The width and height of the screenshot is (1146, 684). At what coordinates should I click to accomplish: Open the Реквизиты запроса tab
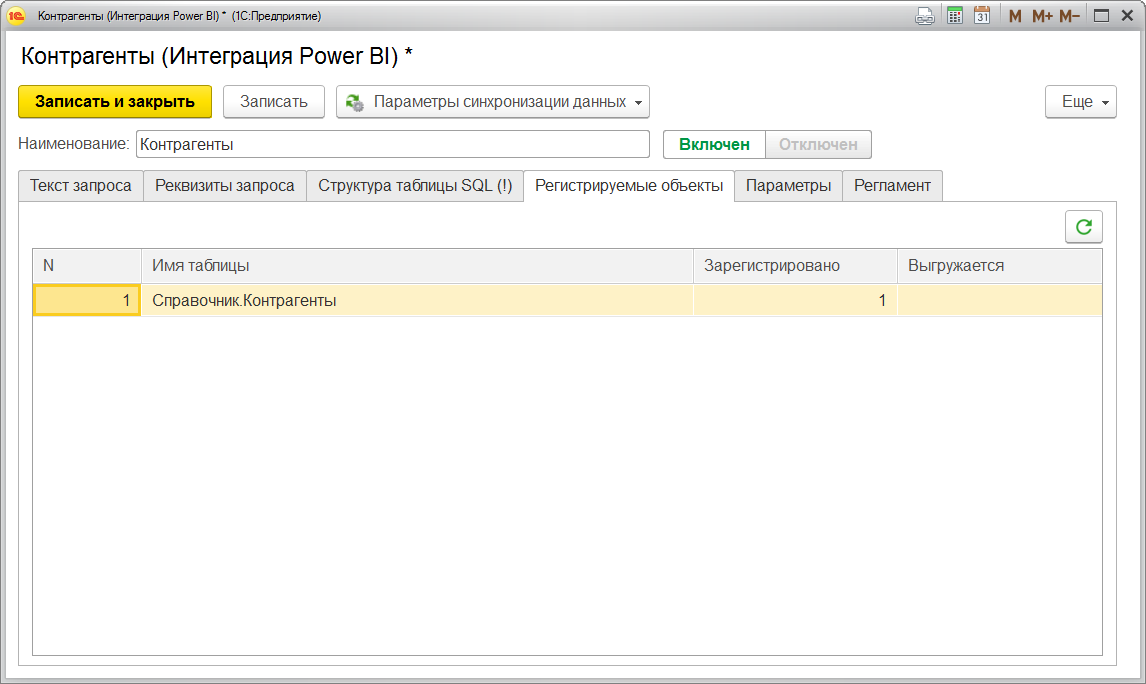224,186
